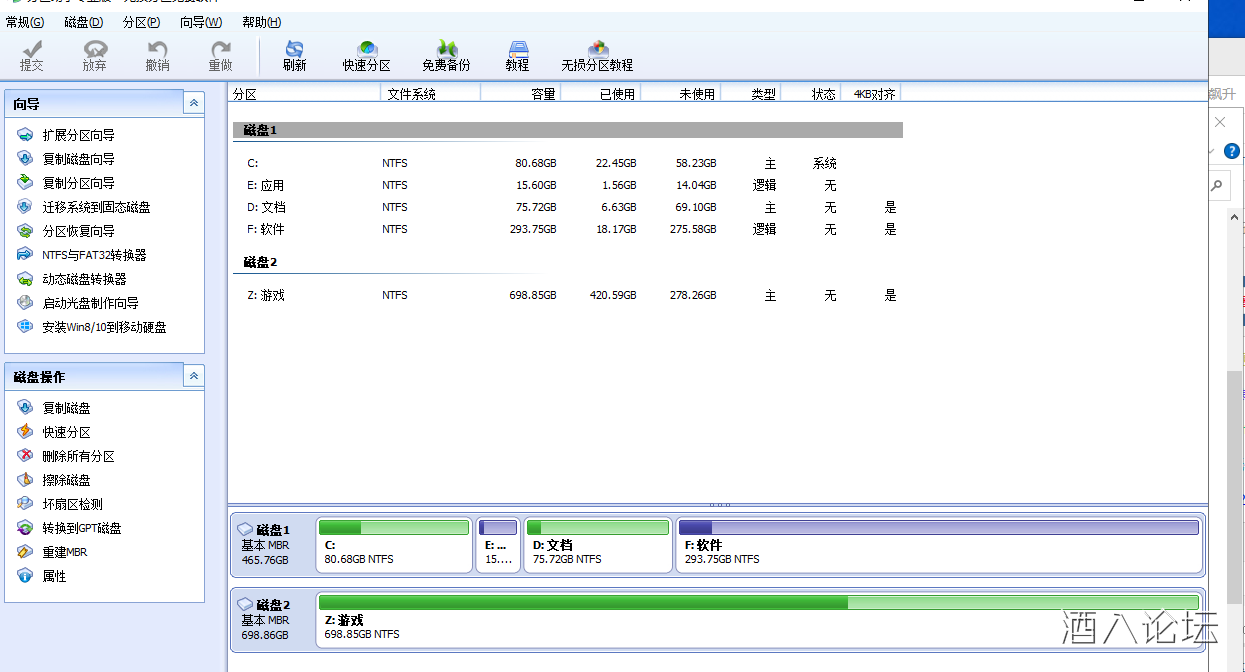Open NTFS与FAT32转换器 tool

(x=94, y=255)
